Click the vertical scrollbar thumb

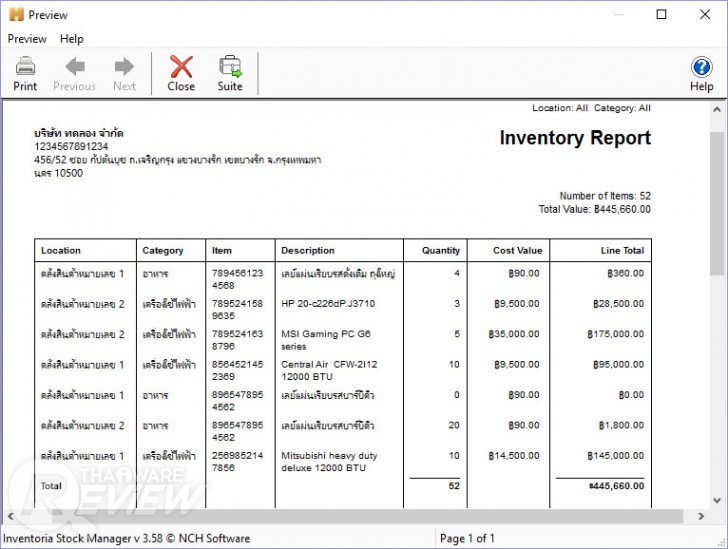[717, 203]
